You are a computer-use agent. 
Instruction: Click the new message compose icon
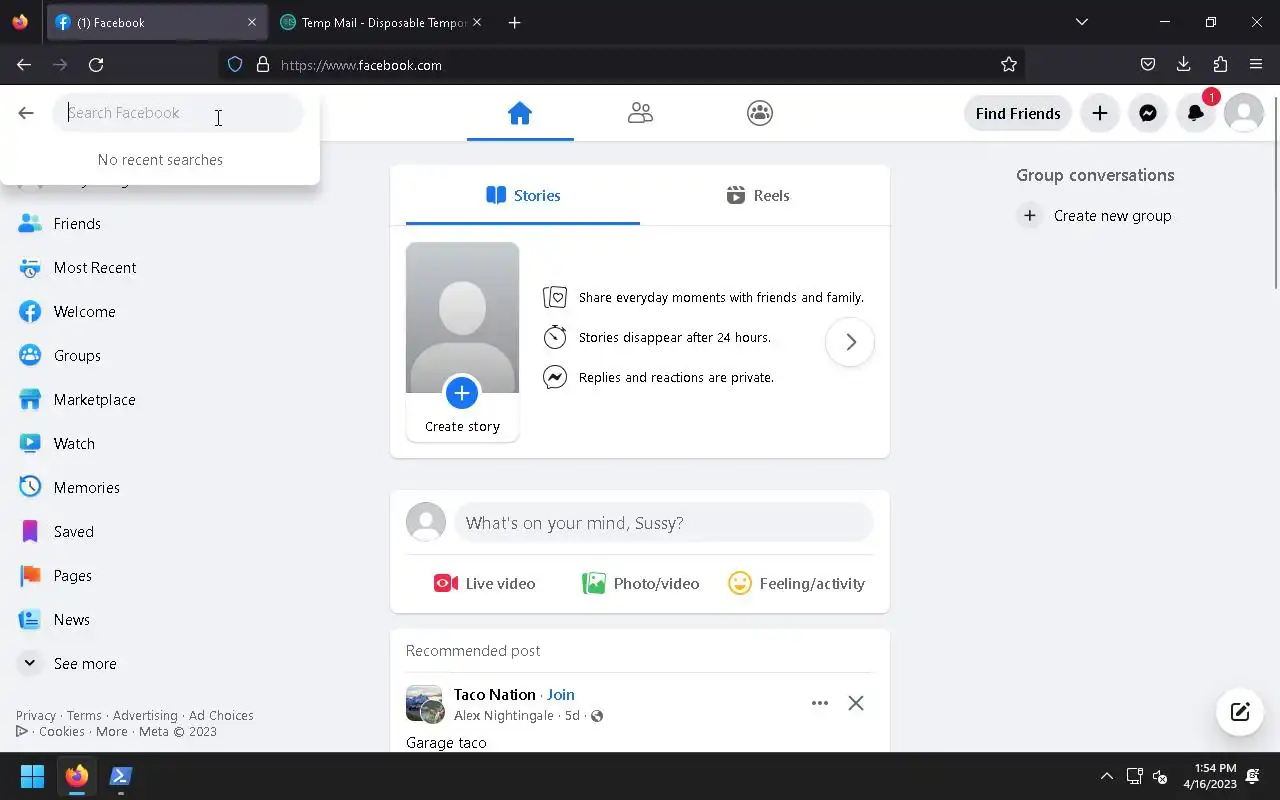pos(1240,712)
